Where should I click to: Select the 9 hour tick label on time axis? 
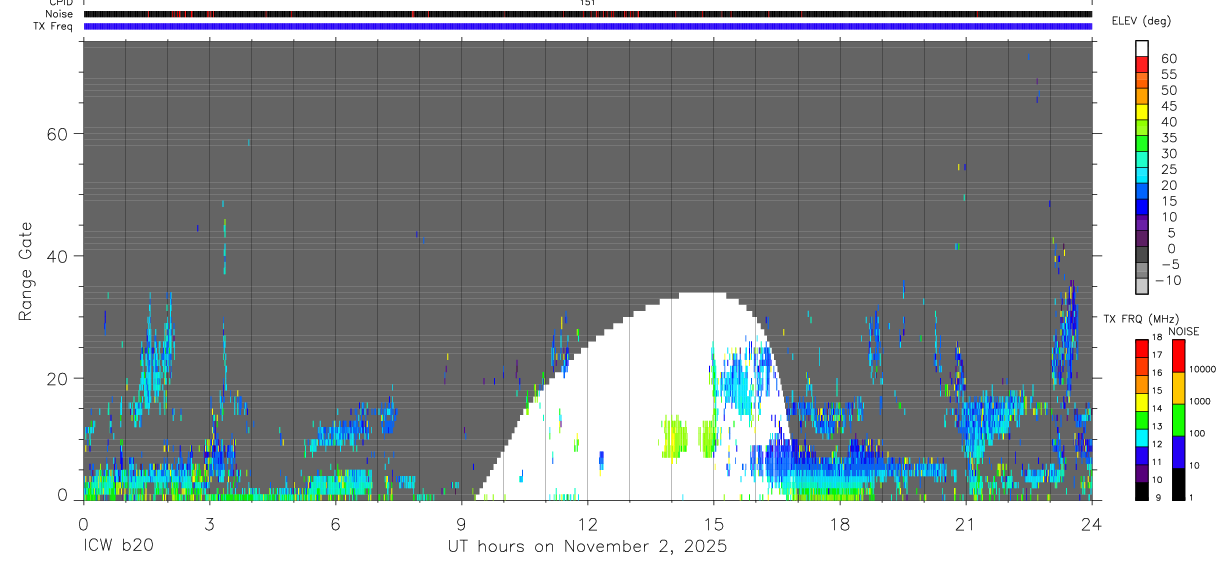[461, 523]
